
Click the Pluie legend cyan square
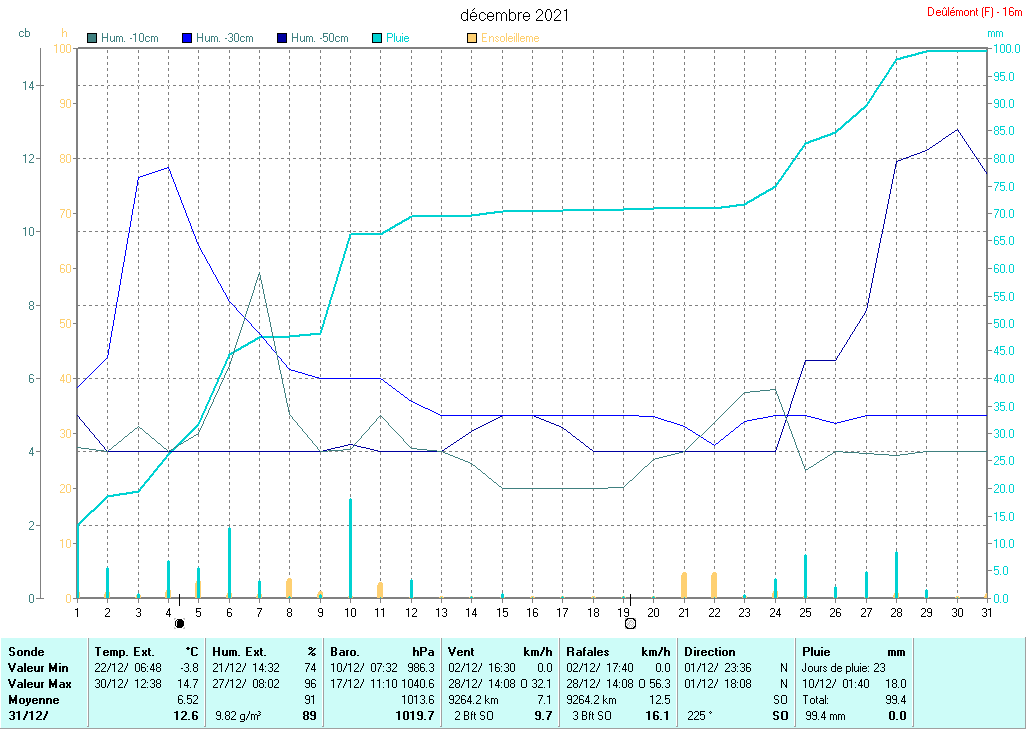376,38
